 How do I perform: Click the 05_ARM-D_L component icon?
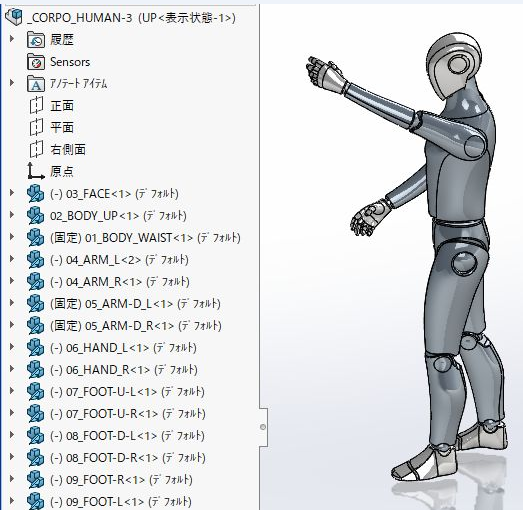click(x=35, y=304)
